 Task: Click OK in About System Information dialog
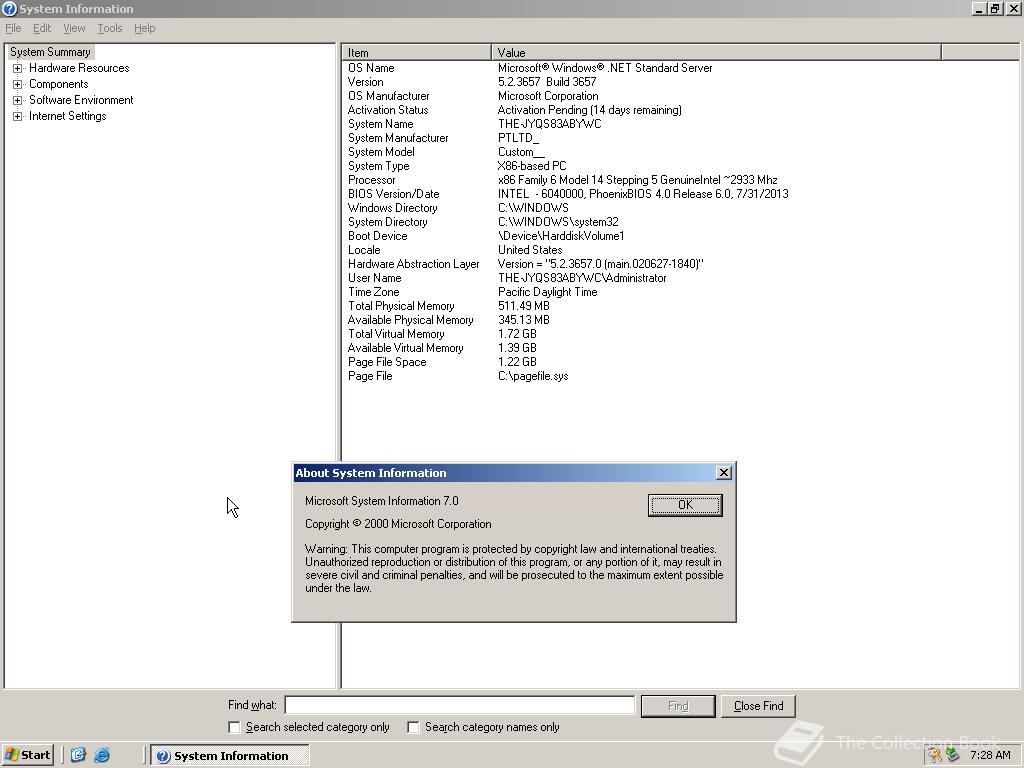685,505
